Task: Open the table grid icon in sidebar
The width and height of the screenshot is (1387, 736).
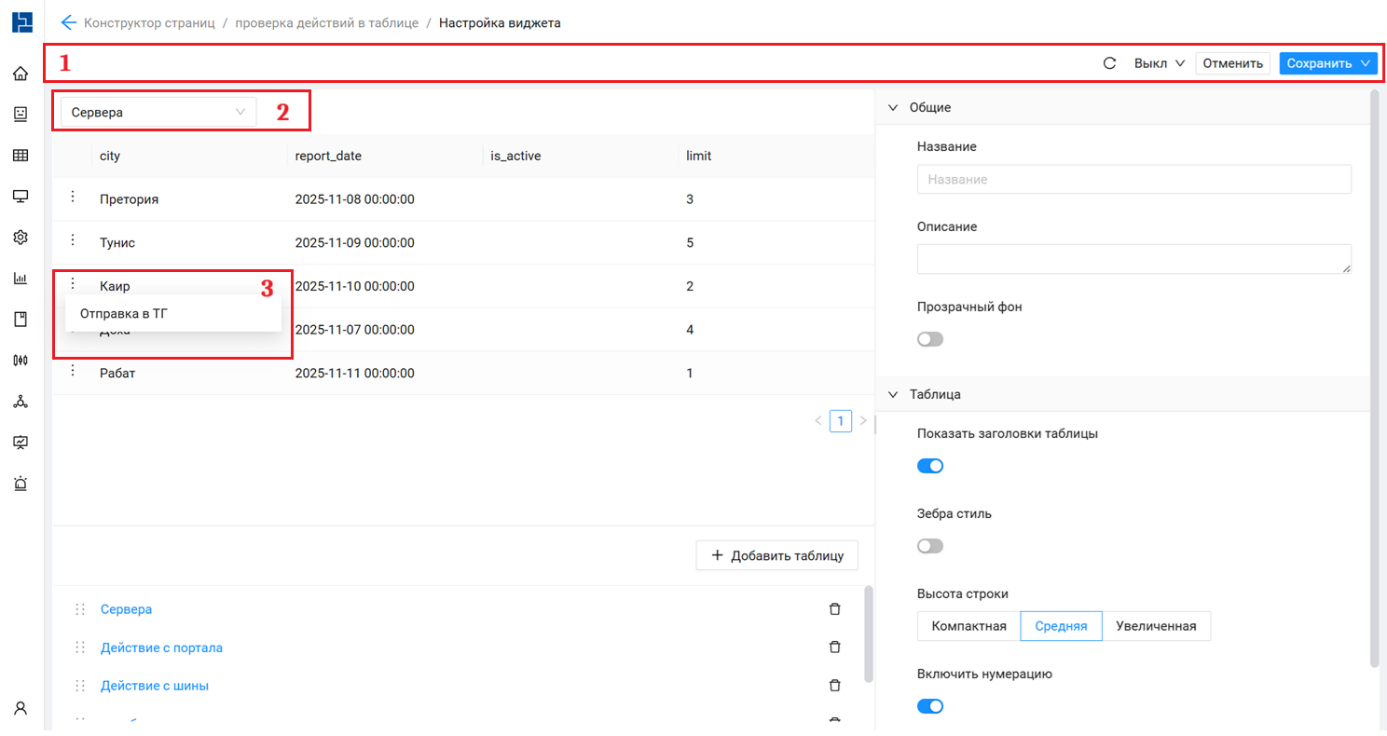Action: coord(20,155)
